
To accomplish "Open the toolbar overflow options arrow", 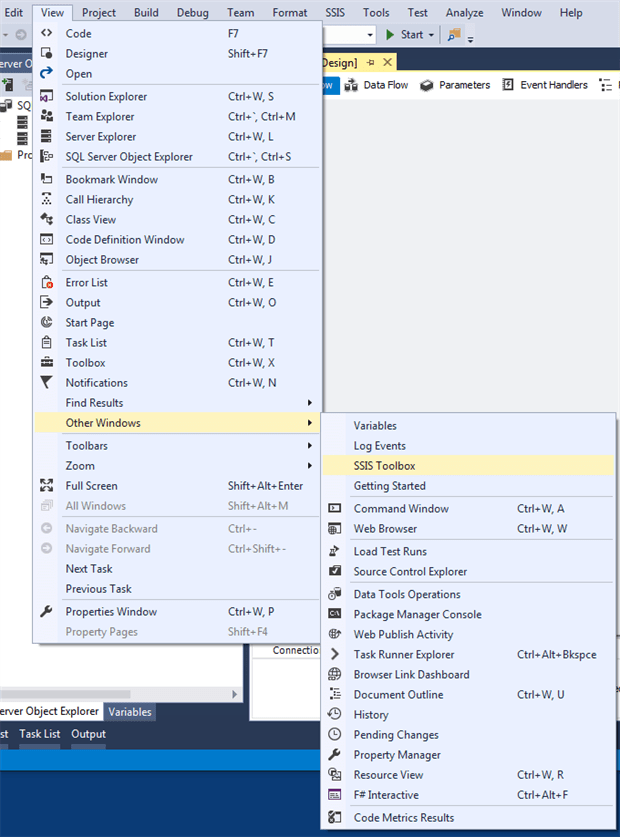I will click(470, 38).
